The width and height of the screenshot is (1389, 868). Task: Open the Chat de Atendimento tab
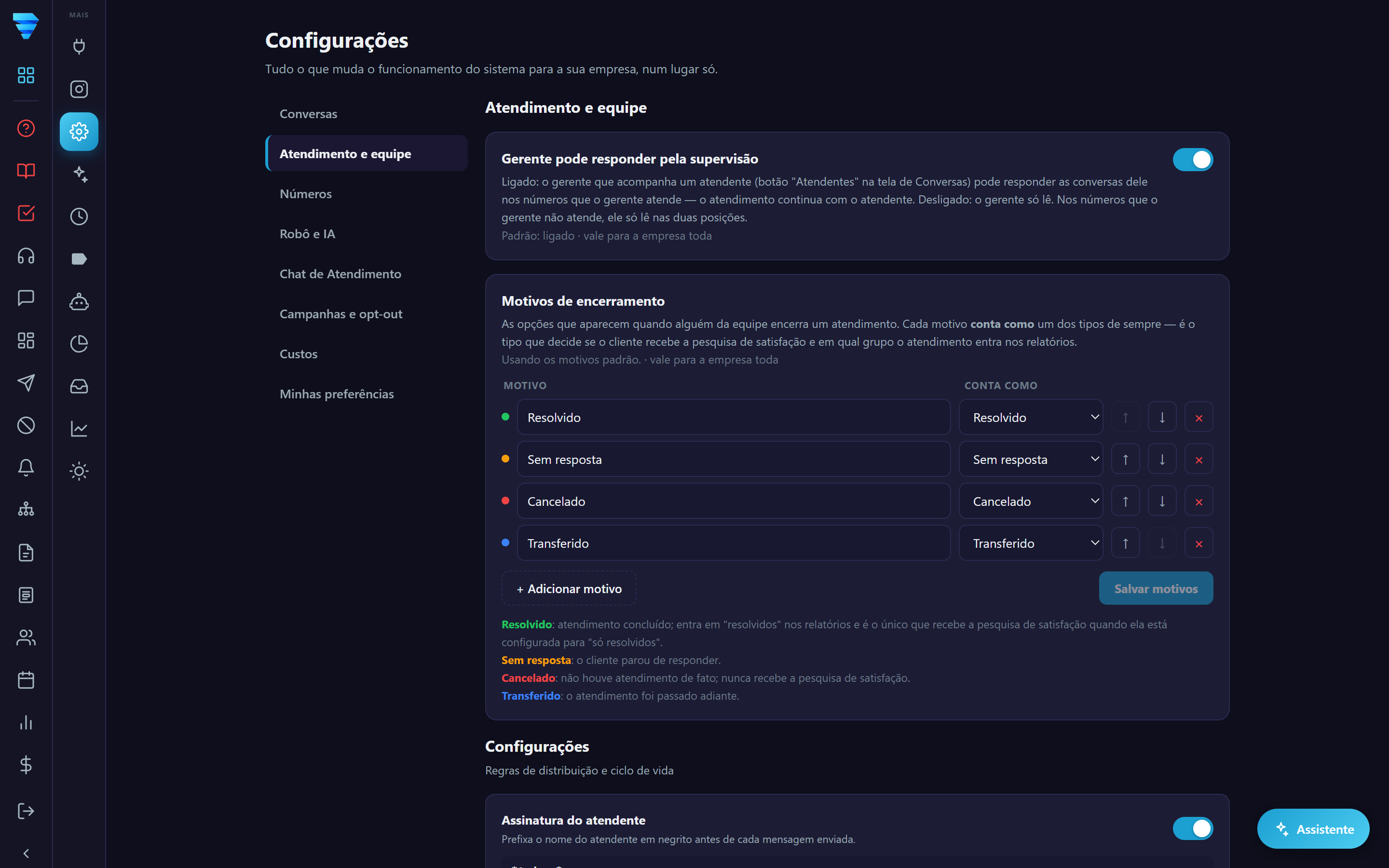[366, 274]
